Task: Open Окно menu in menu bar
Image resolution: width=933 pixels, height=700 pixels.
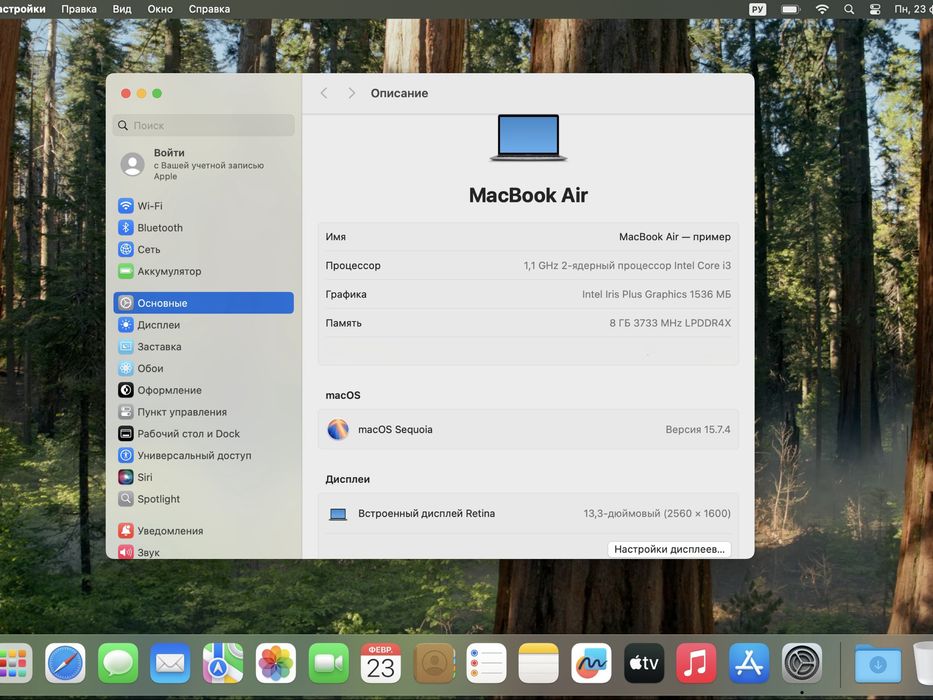Action: click(160, 9)
